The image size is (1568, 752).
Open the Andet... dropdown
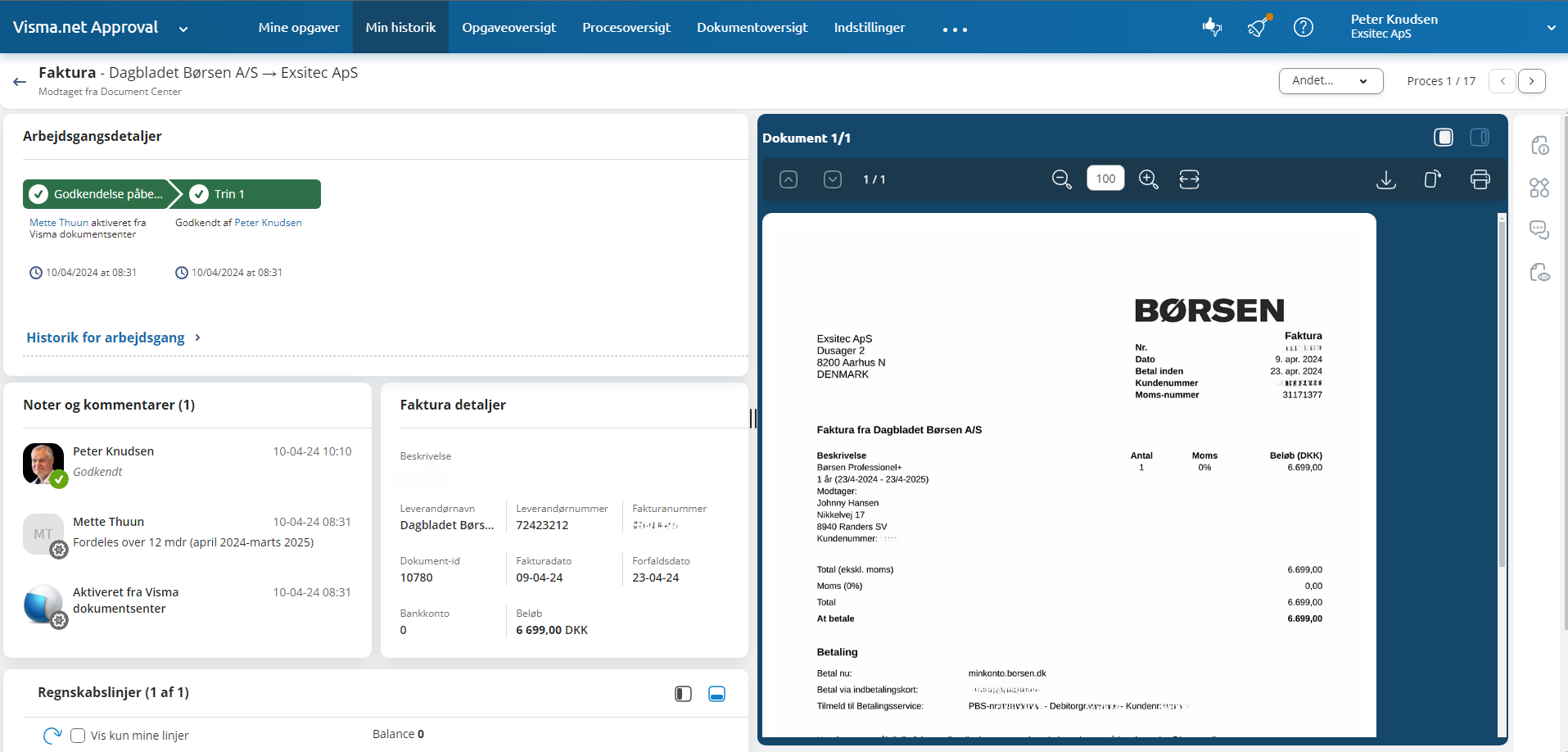click(x=1331, y=81)
